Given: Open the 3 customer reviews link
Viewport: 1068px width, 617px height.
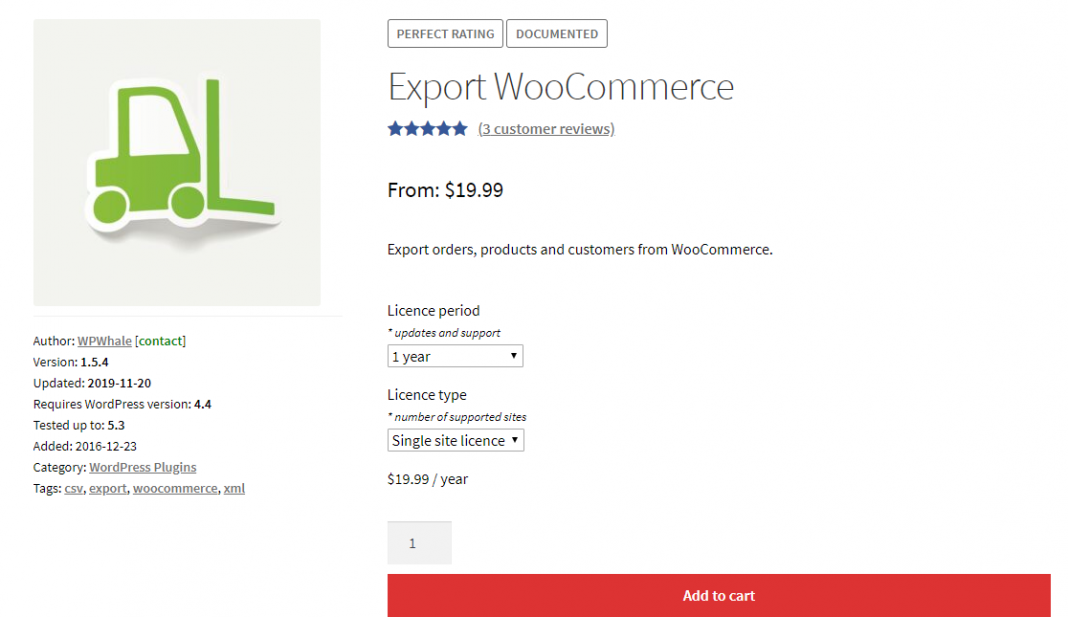Looking at the screenshot, I should [546, 128].
